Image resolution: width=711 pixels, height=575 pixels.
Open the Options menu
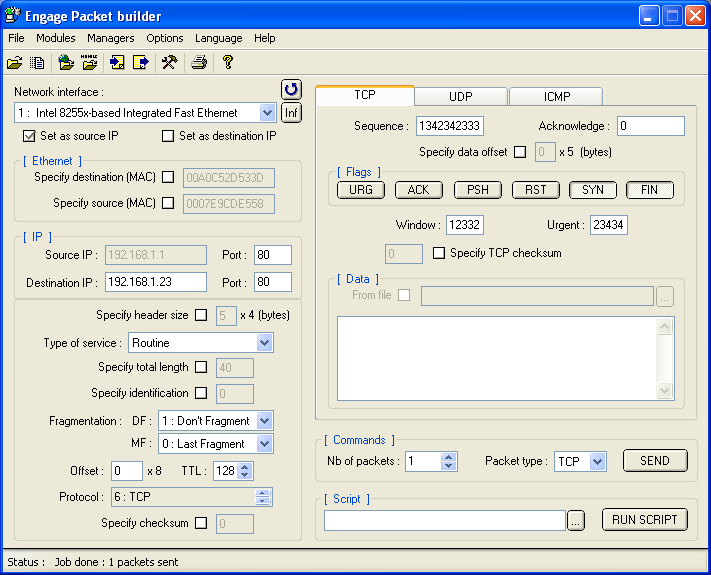pyautogui.click(x=165, y=38)
